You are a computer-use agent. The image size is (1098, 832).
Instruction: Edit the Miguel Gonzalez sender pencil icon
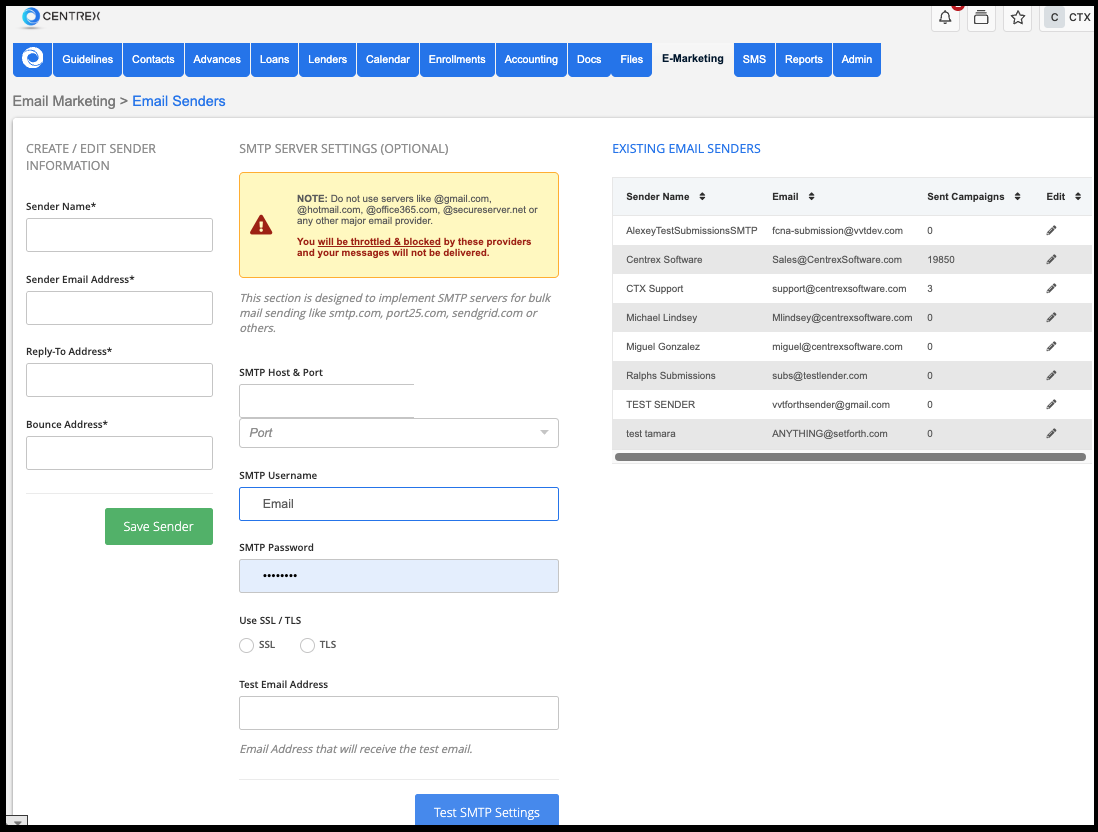pyautogui.click(x=1051, y=347)
